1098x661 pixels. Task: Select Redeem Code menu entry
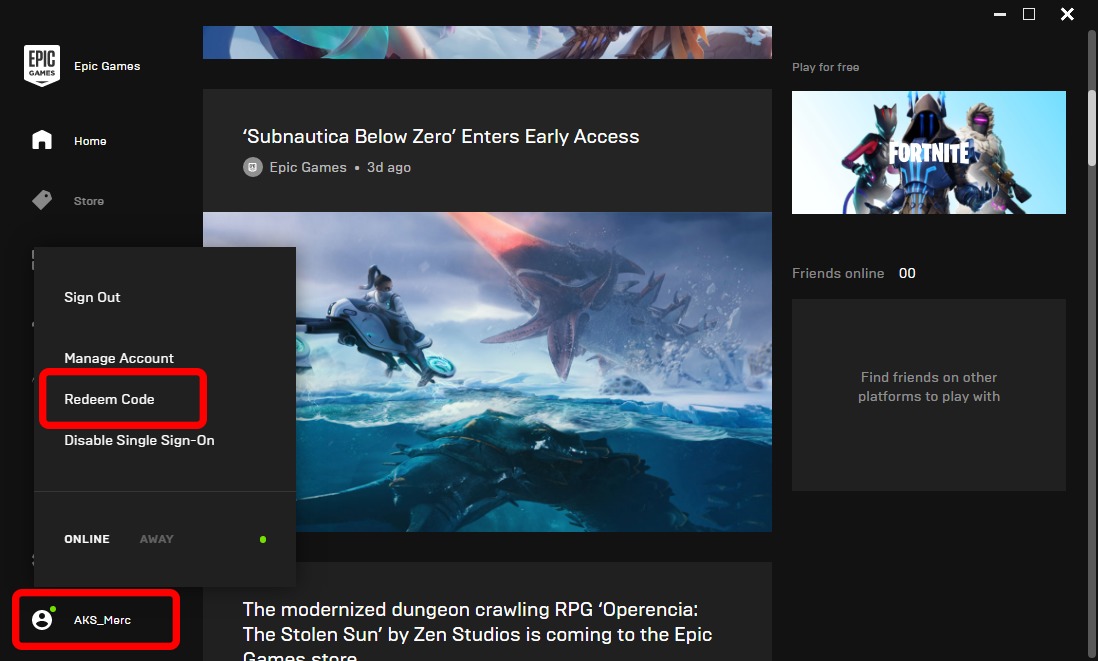point(109,399)
